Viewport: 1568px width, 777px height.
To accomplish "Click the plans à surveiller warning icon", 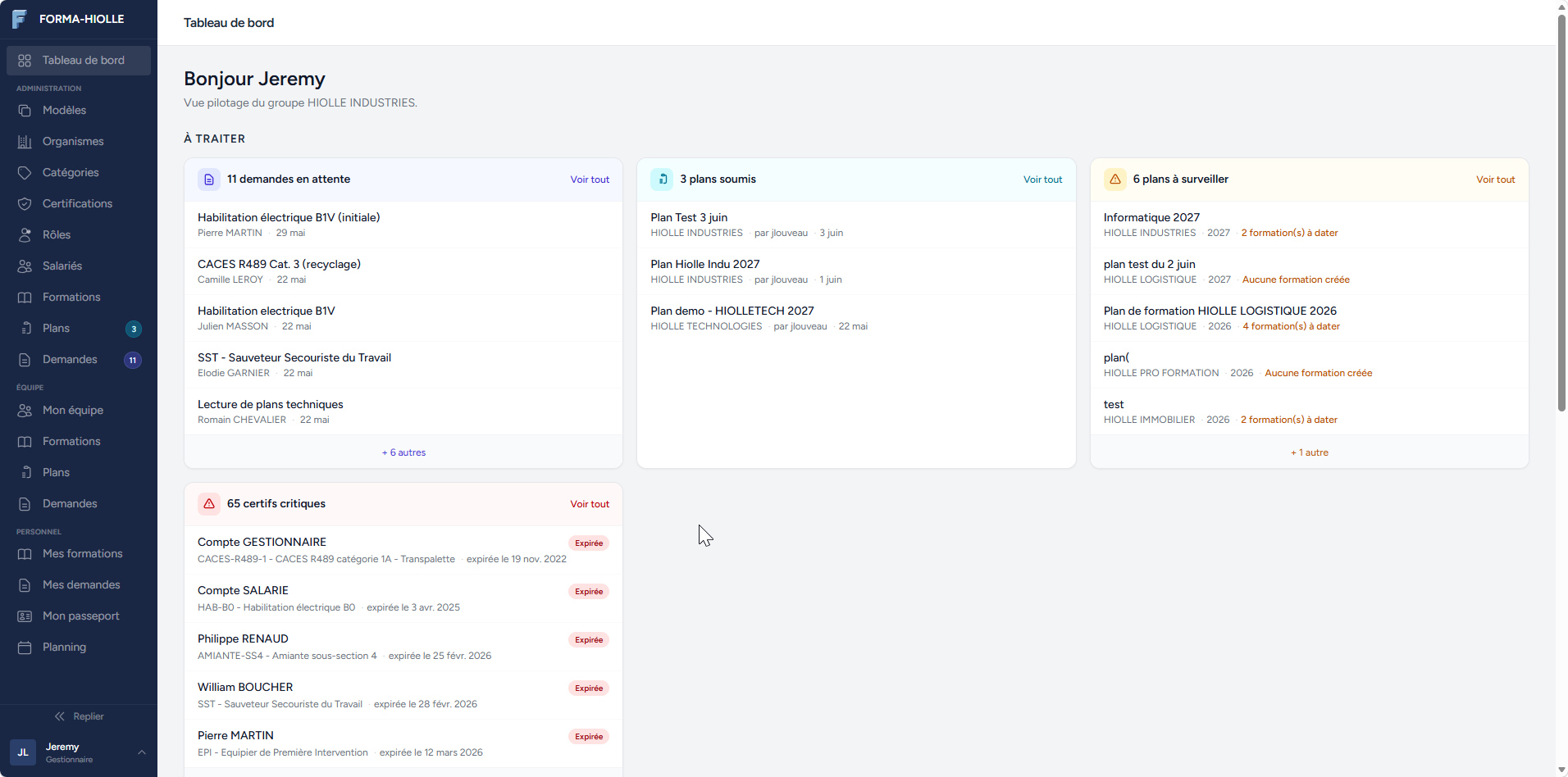I will (1115, 179).
